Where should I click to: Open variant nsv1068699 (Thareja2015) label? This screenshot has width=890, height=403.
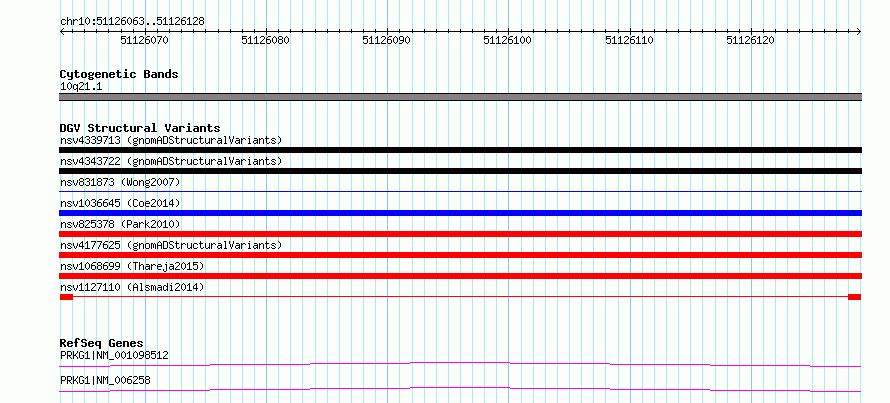coord(132,266)
